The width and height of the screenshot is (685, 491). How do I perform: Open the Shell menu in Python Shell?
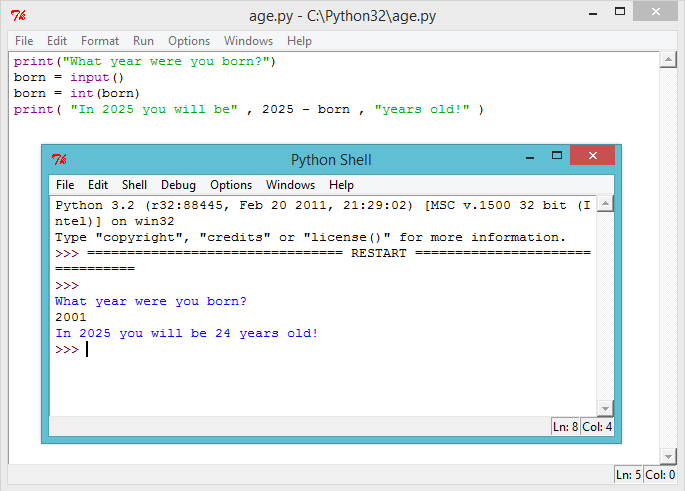click(x=134, y=185)
